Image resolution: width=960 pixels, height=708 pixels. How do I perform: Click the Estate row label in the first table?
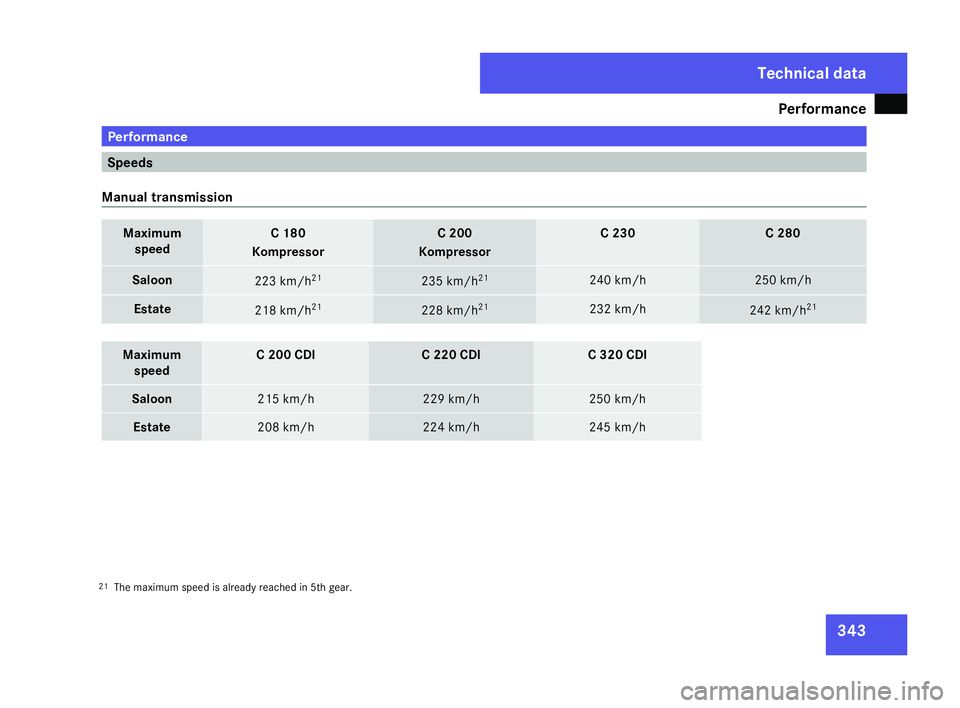(x=152, y=309)
